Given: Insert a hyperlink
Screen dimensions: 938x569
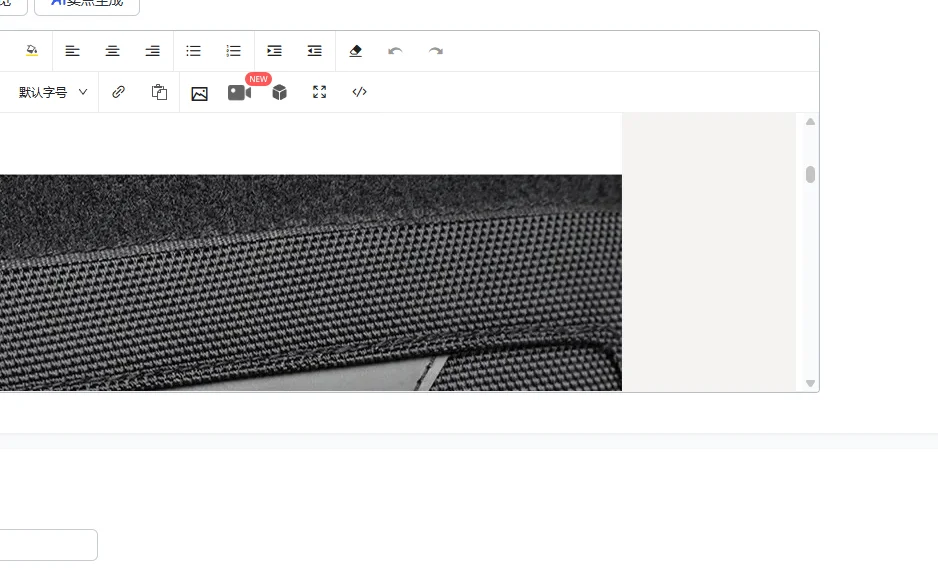Looking at the screenshot, I should [x=118, y=92].
